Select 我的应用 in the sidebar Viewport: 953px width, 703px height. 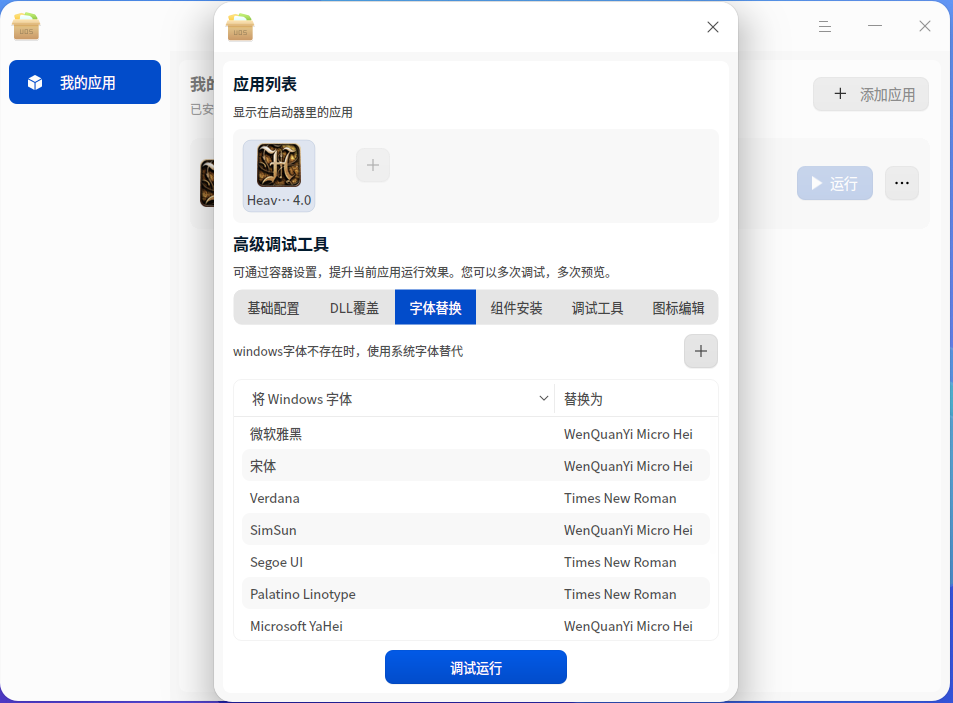click(85, 82)
